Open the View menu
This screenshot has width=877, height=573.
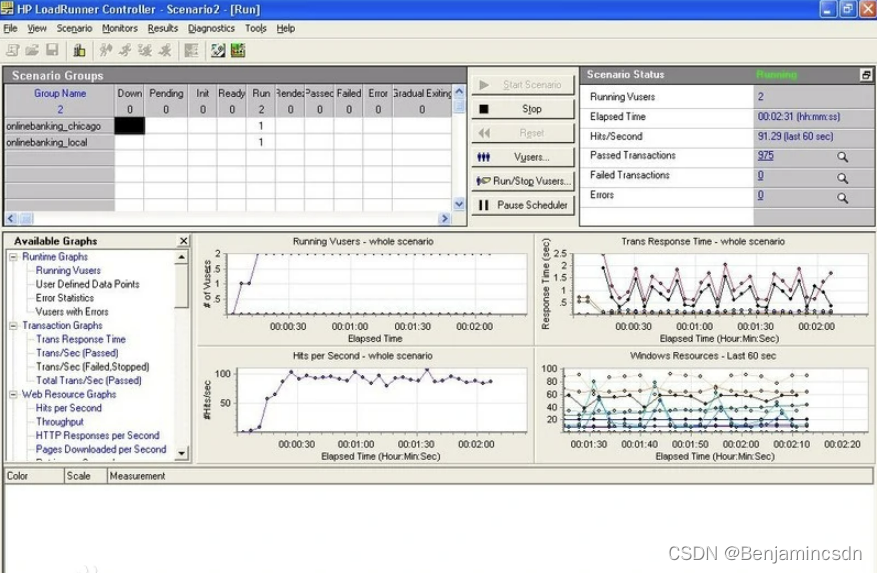click(x=37, y=28)
